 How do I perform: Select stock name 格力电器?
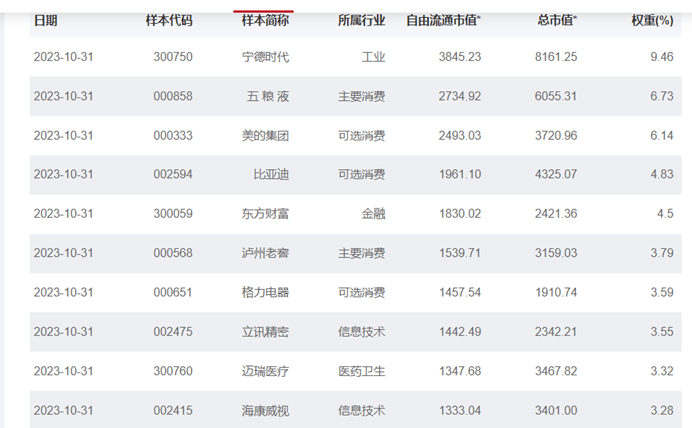click(x=265, y=292)
